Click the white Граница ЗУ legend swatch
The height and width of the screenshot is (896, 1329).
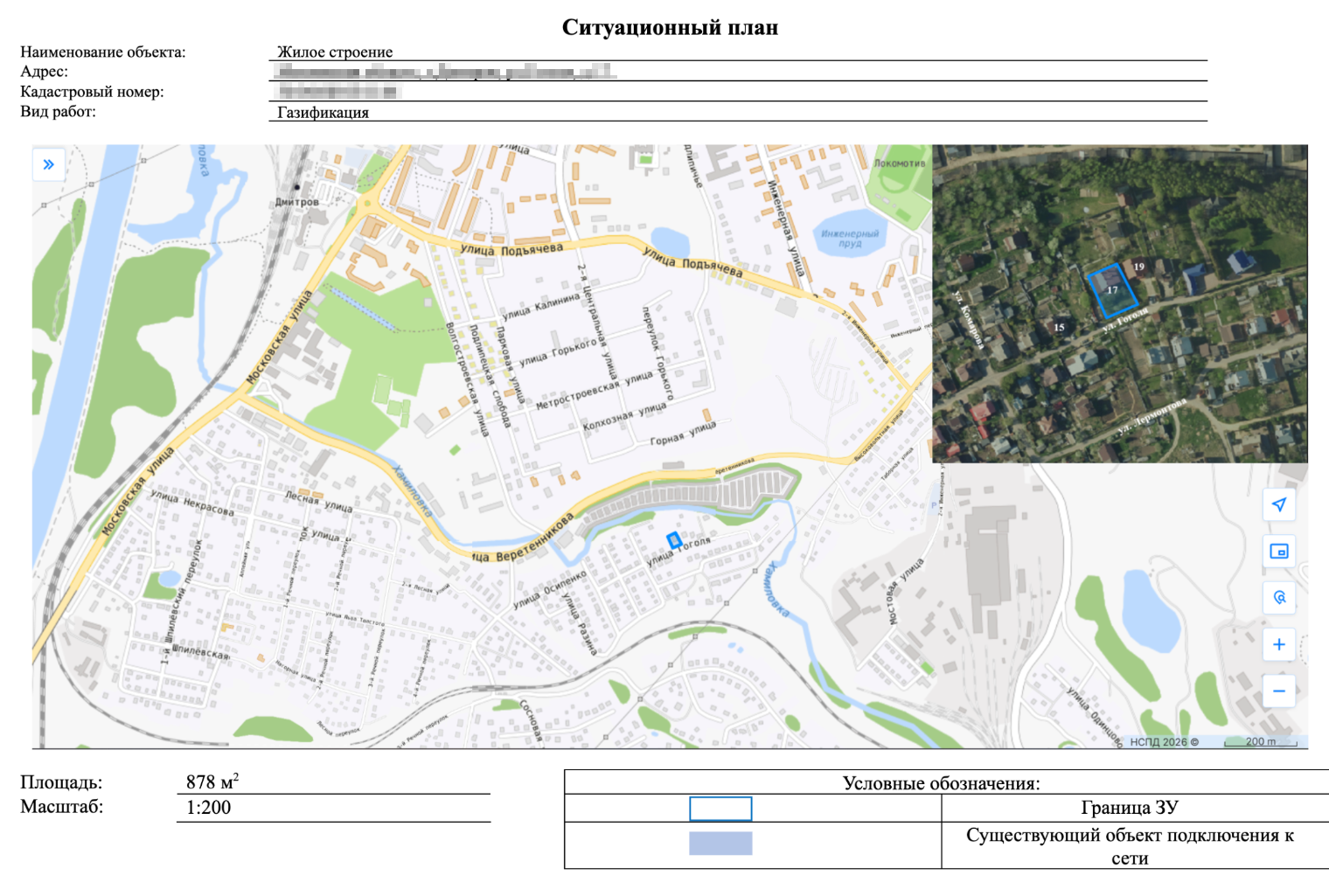(720, 809)
